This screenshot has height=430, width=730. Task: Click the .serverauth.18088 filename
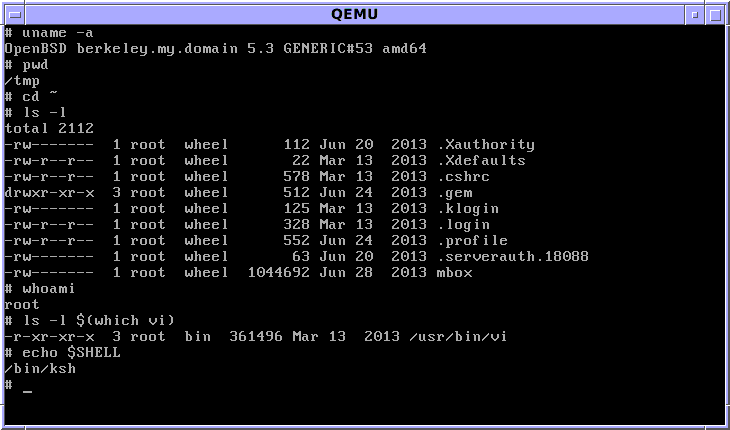513,256
